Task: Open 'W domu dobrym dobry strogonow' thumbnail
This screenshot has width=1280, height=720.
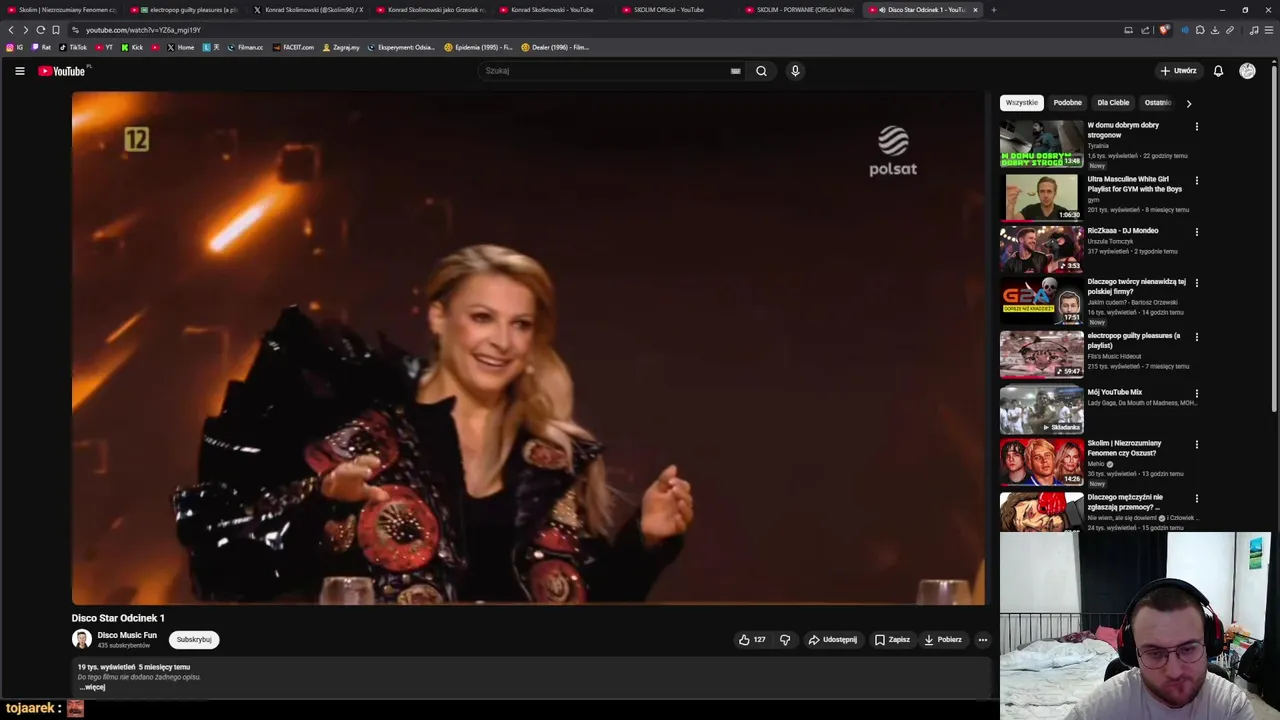Action: (1041, 144)
